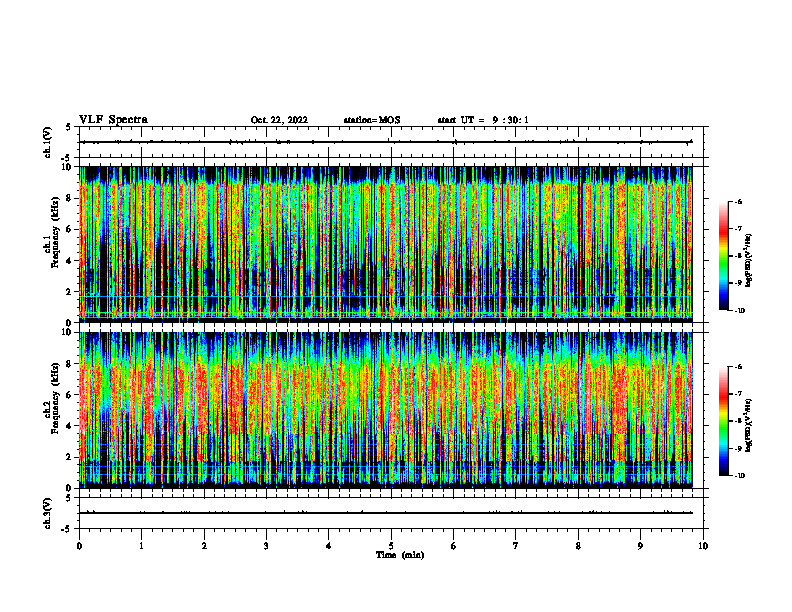
Task: Click the "5" tick on the ch.3(V) axis
Action: click(x=69, y=498)
